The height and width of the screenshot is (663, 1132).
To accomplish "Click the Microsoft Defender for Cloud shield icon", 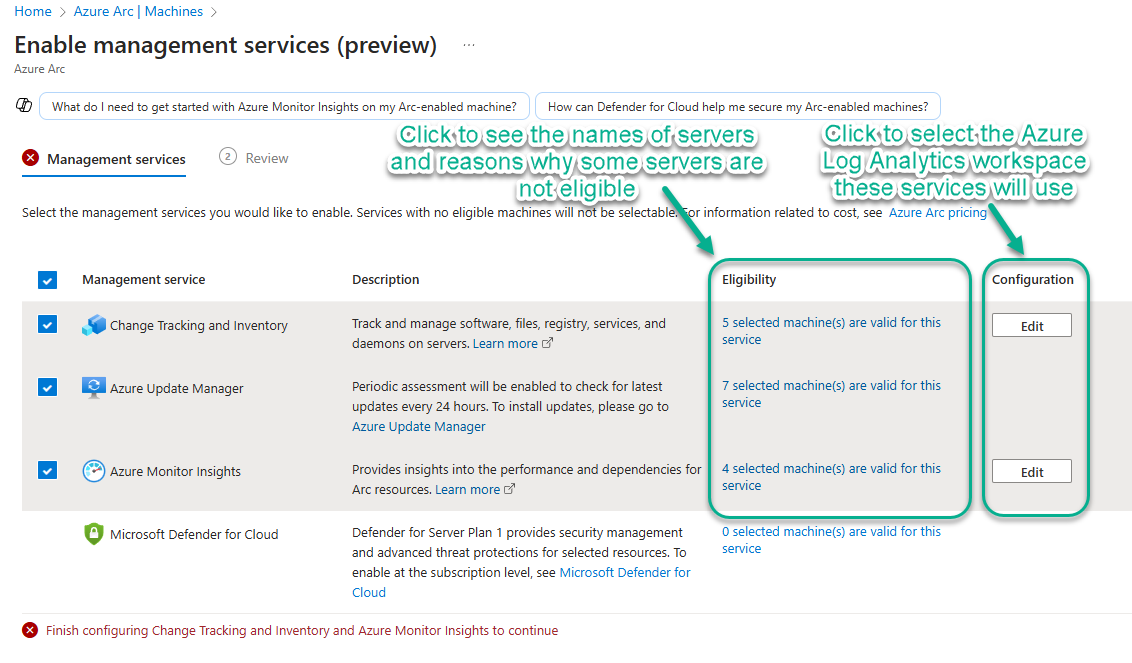I will click(x=94, y=534).
